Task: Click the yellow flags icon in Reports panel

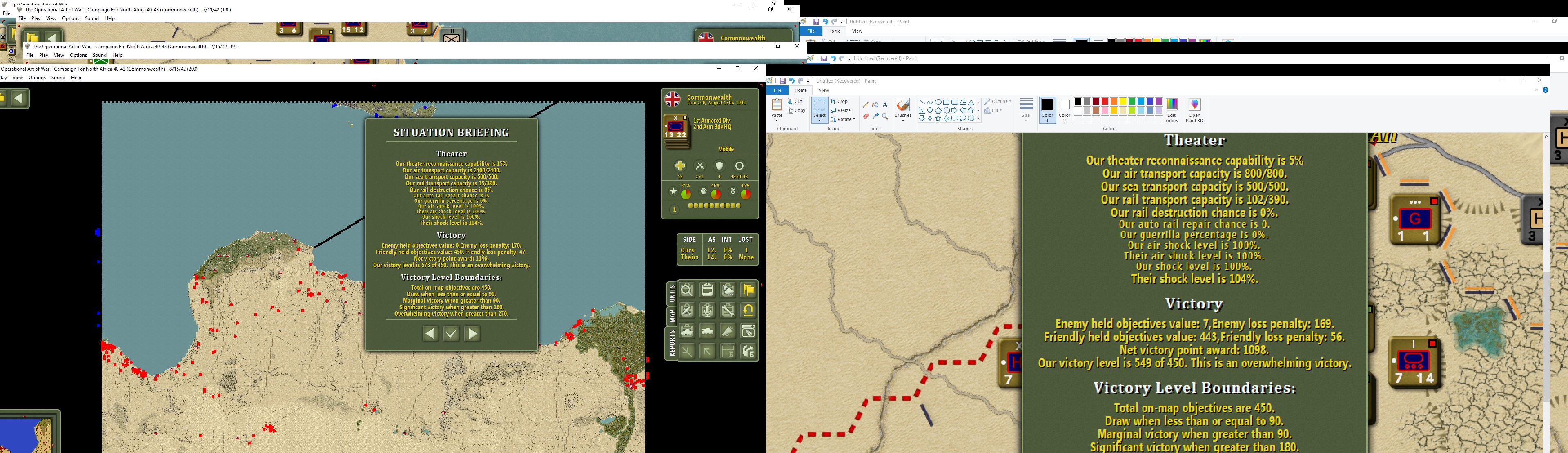Action: (749, 290)
